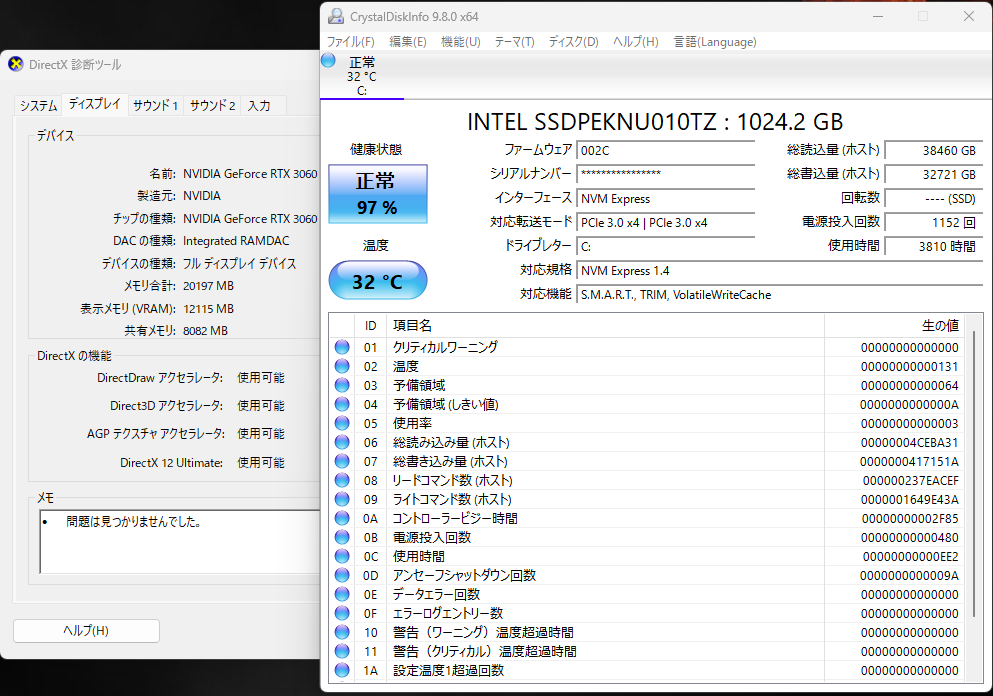
Task: Click status orb for row 1A 設定温度1超過回数
Action: [342, 670]
